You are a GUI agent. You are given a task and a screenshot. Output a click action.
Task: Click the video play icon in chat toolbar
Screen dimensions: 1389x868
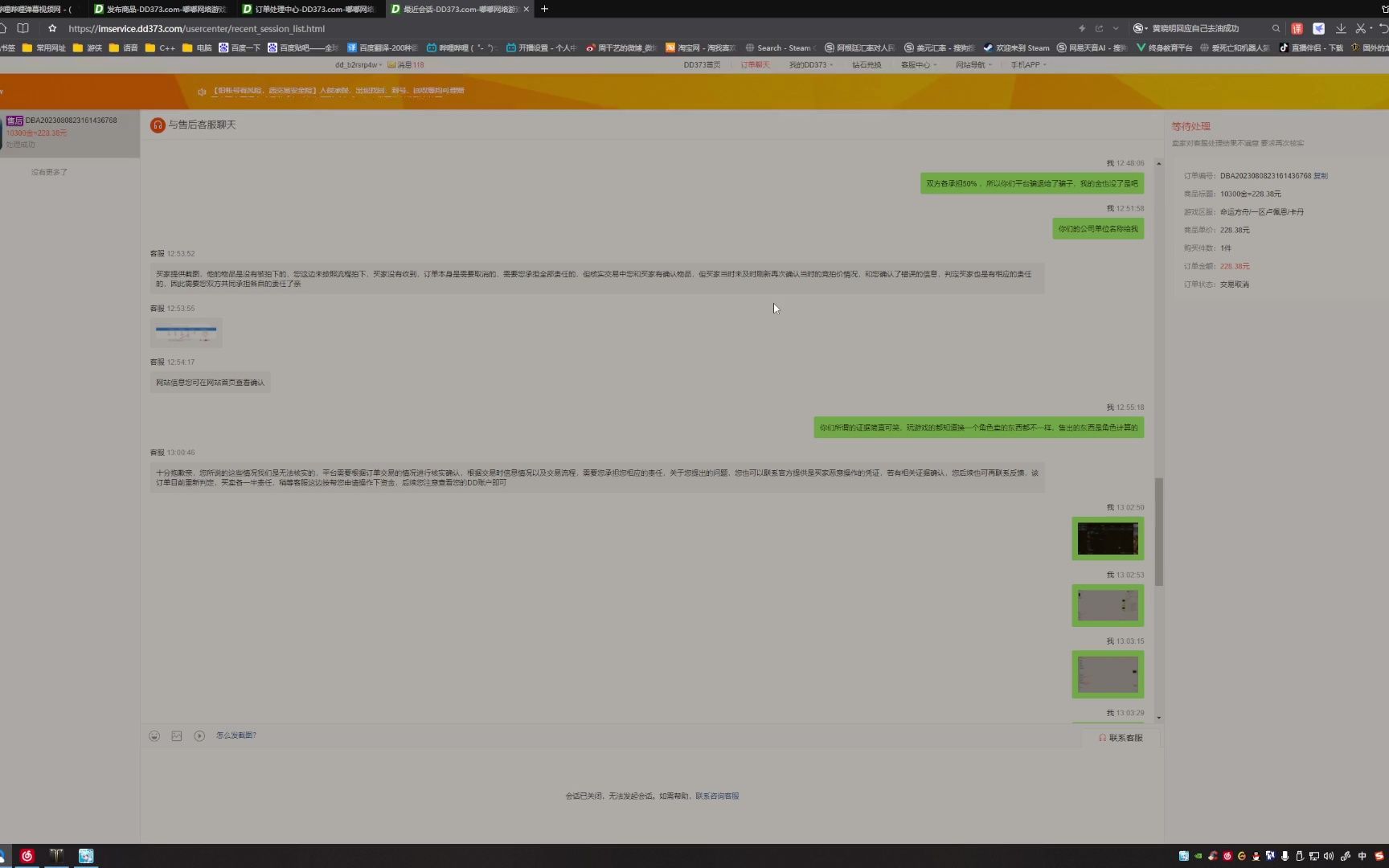[x=199, y=735]
